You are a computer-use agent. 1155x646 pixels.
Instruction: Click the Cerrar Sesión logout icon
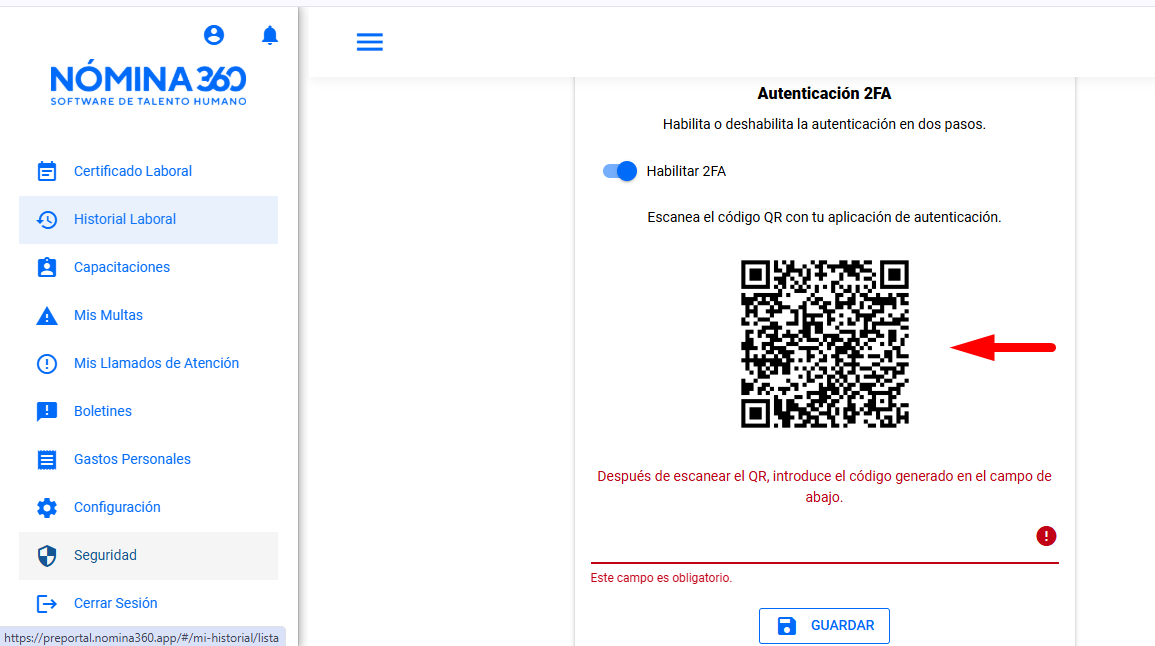(x=46, y=604)
